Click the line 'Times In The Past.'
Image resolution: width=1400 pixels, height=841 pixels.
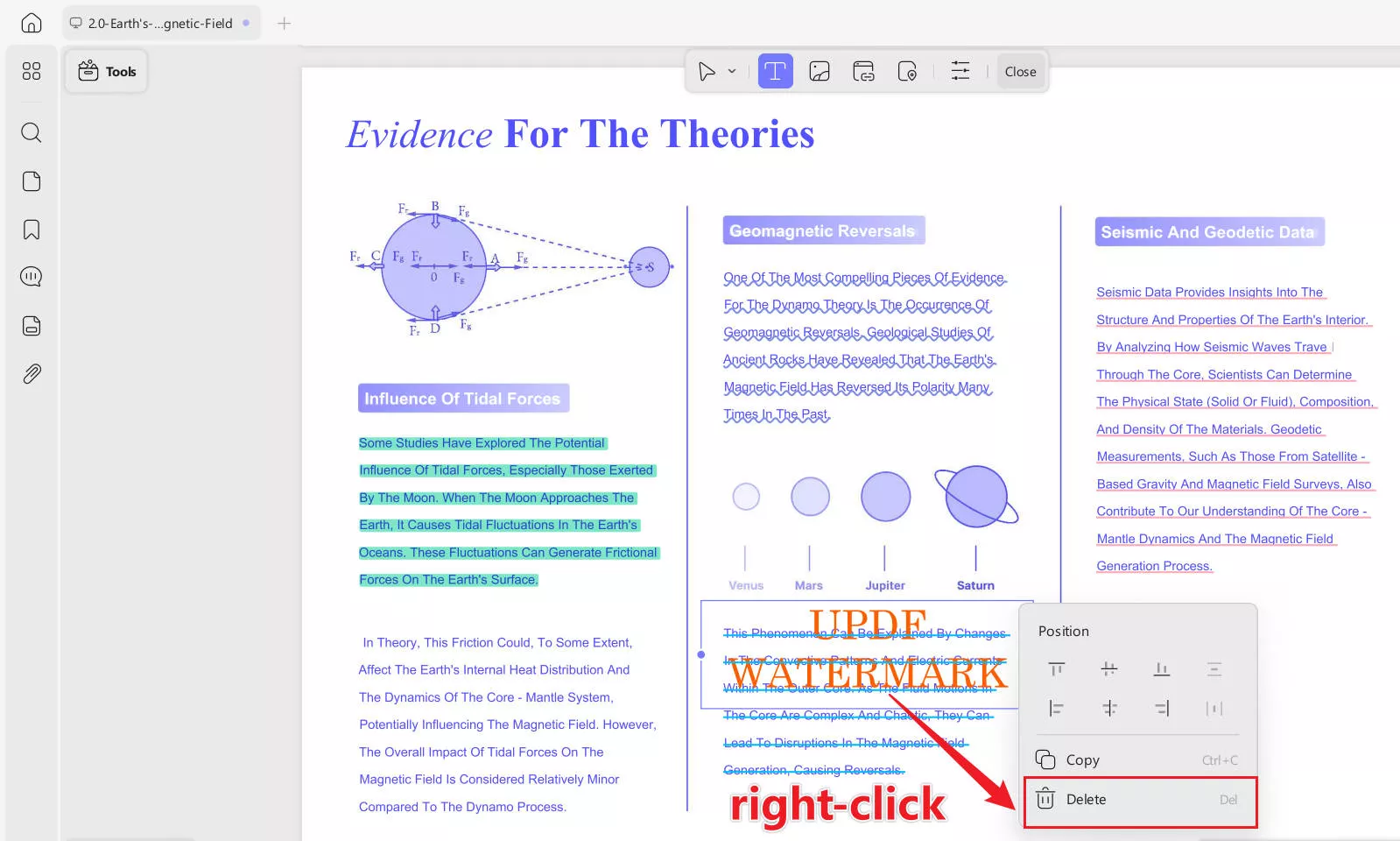point(777,414)
